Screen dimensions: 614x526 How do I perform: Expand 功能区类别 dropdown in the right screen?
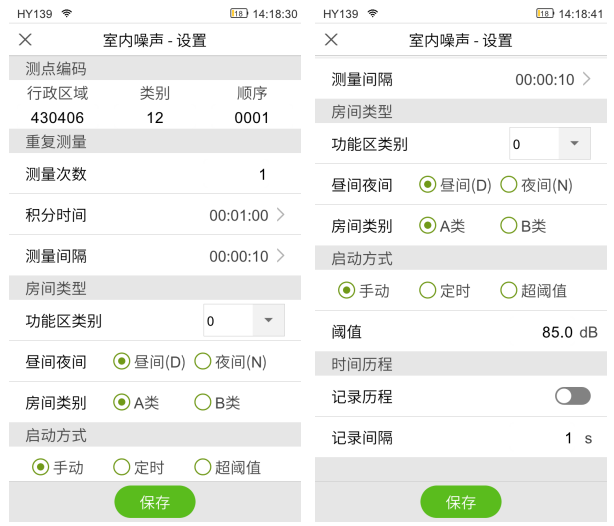[x=574, y=144]
